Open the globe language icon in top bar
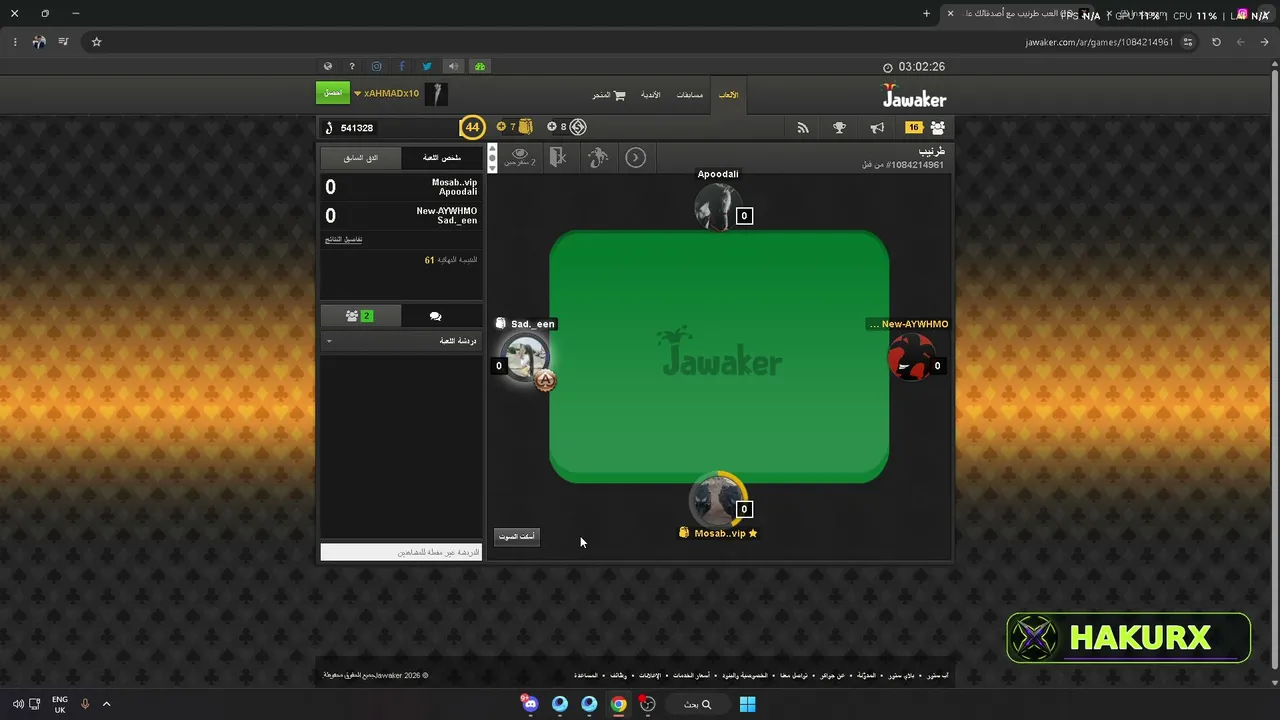1280x720 pixels. [x=327, y=67]
